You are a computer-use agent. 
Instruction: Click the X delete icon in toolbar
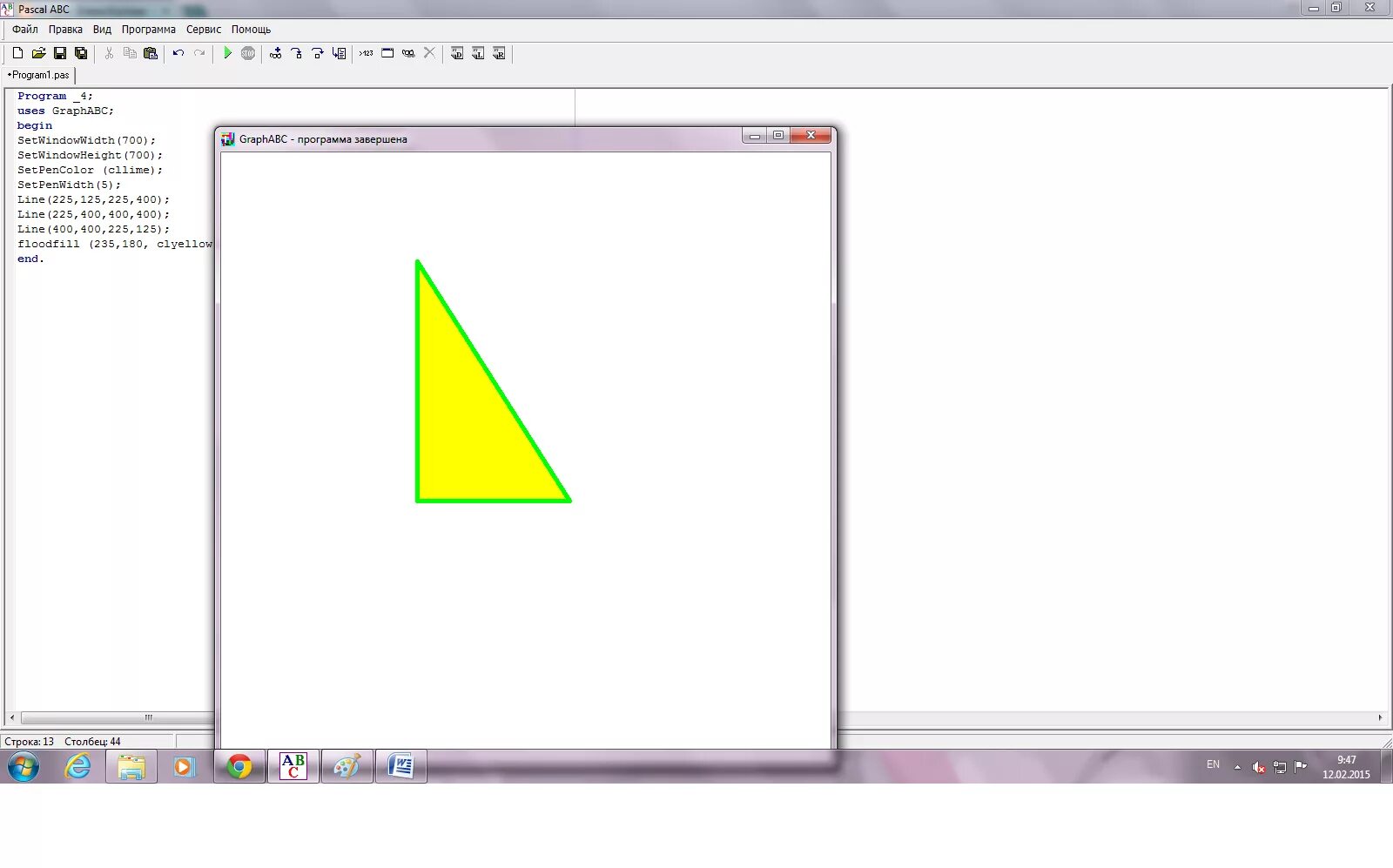tap(429, 53)
